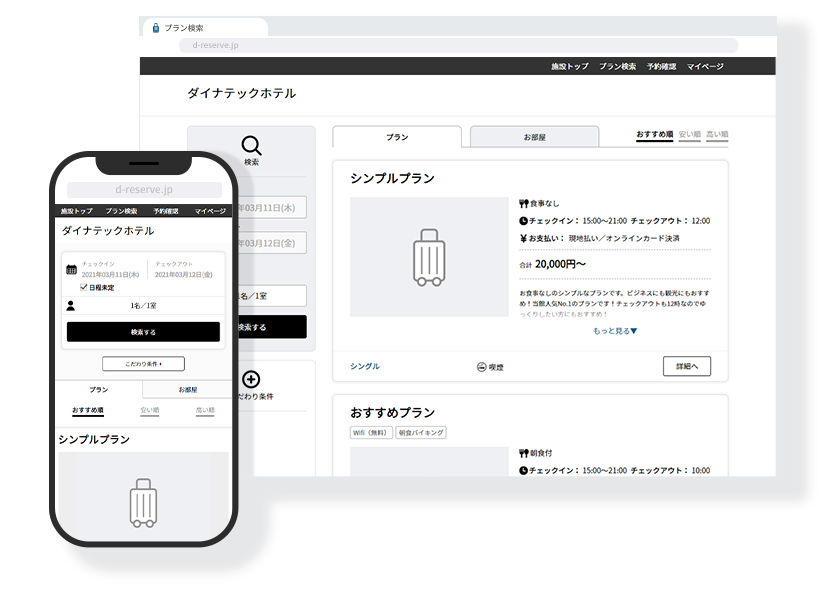Click the desktop magnifier search icon
The height and width of the screenshot is (590, 825).
pos(251,146)
